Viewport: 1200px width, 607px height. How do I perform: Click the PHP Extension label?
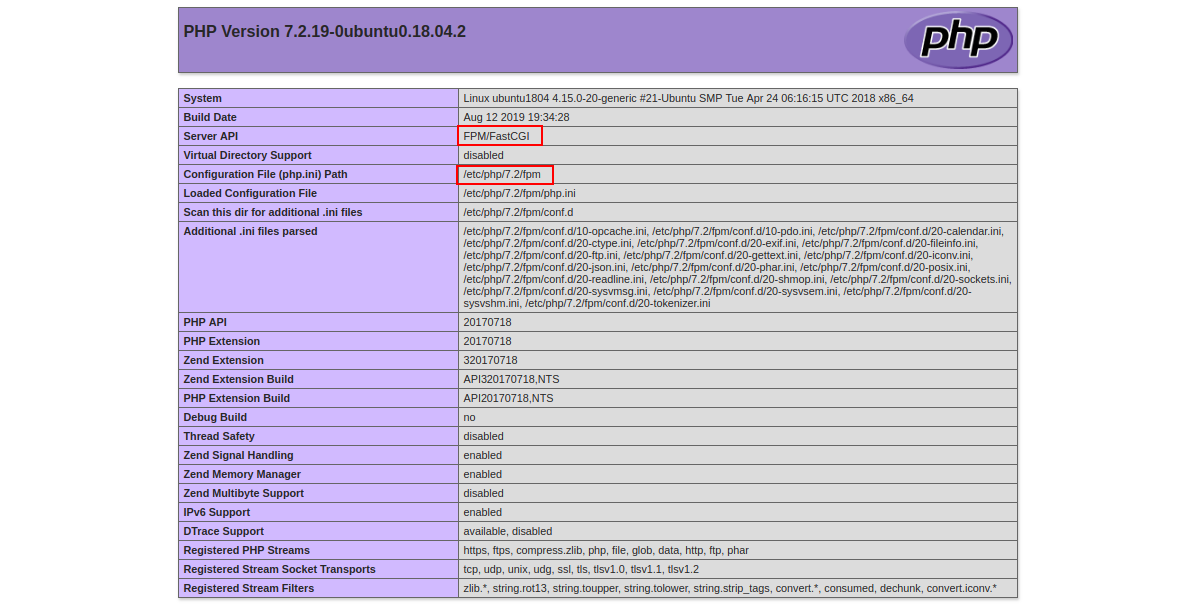tap(221, 341)
